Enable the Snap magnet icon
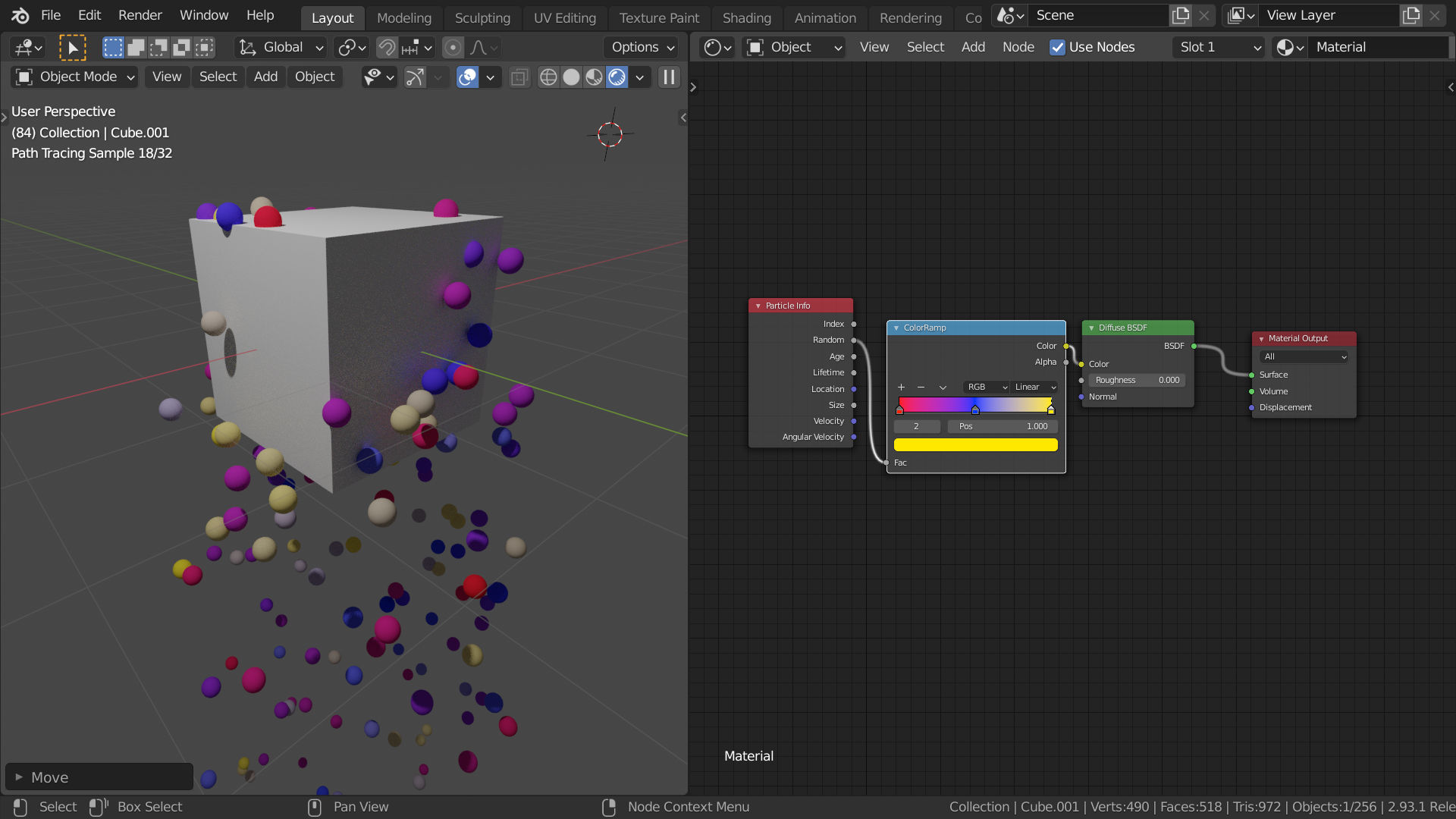Image resolution: width=1456 pixels, height=819 pixels. (x=385, y=47)
